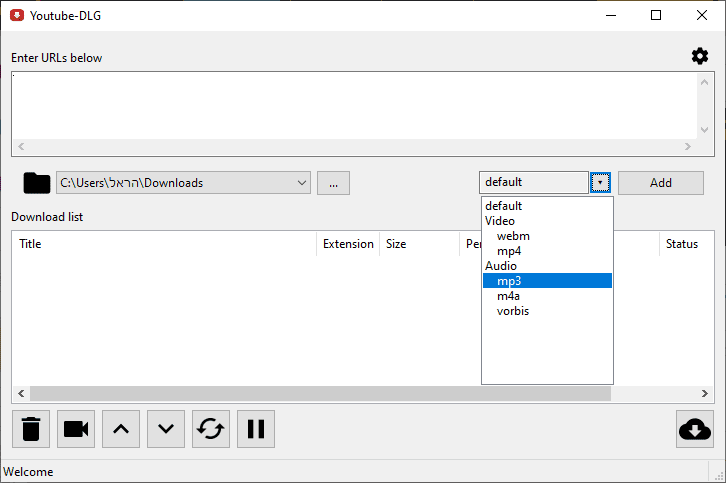Click download list scroll right arrow
Image resolution: width=726 pixels, height=483 pixels.
pos(705,394)
